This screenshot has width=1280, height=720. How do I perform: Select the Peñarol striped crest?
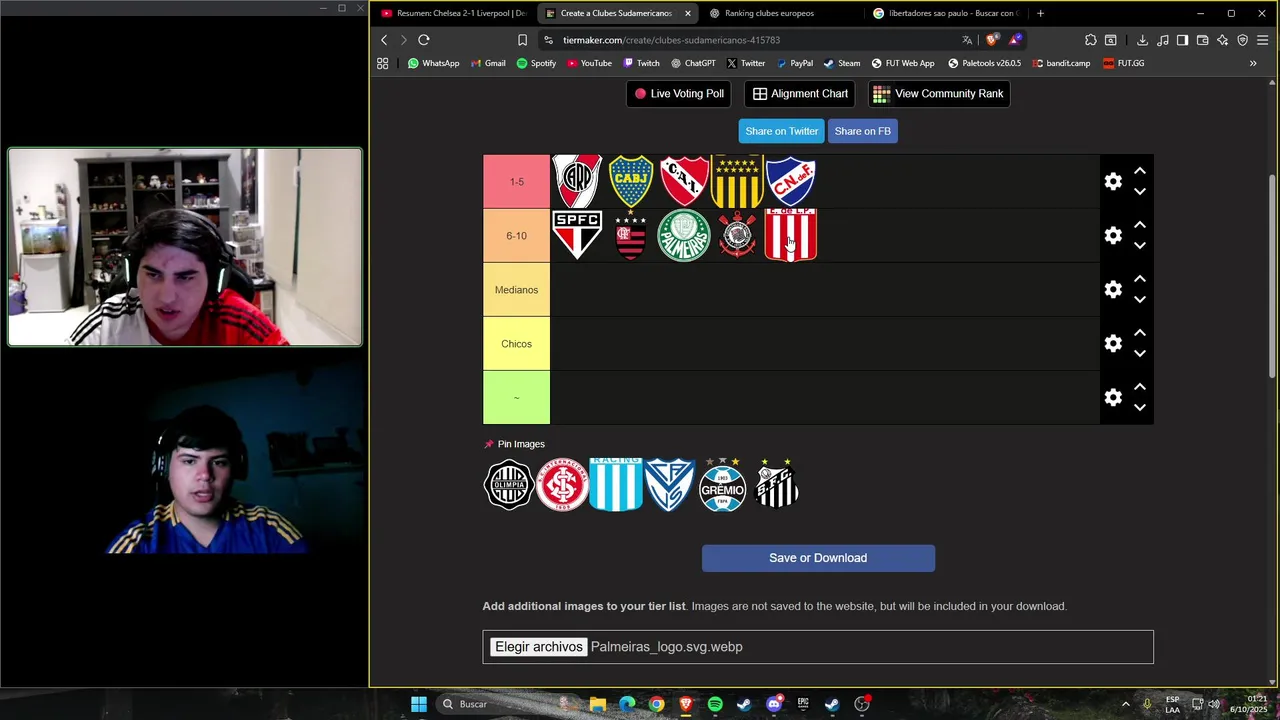coord(737,181)
